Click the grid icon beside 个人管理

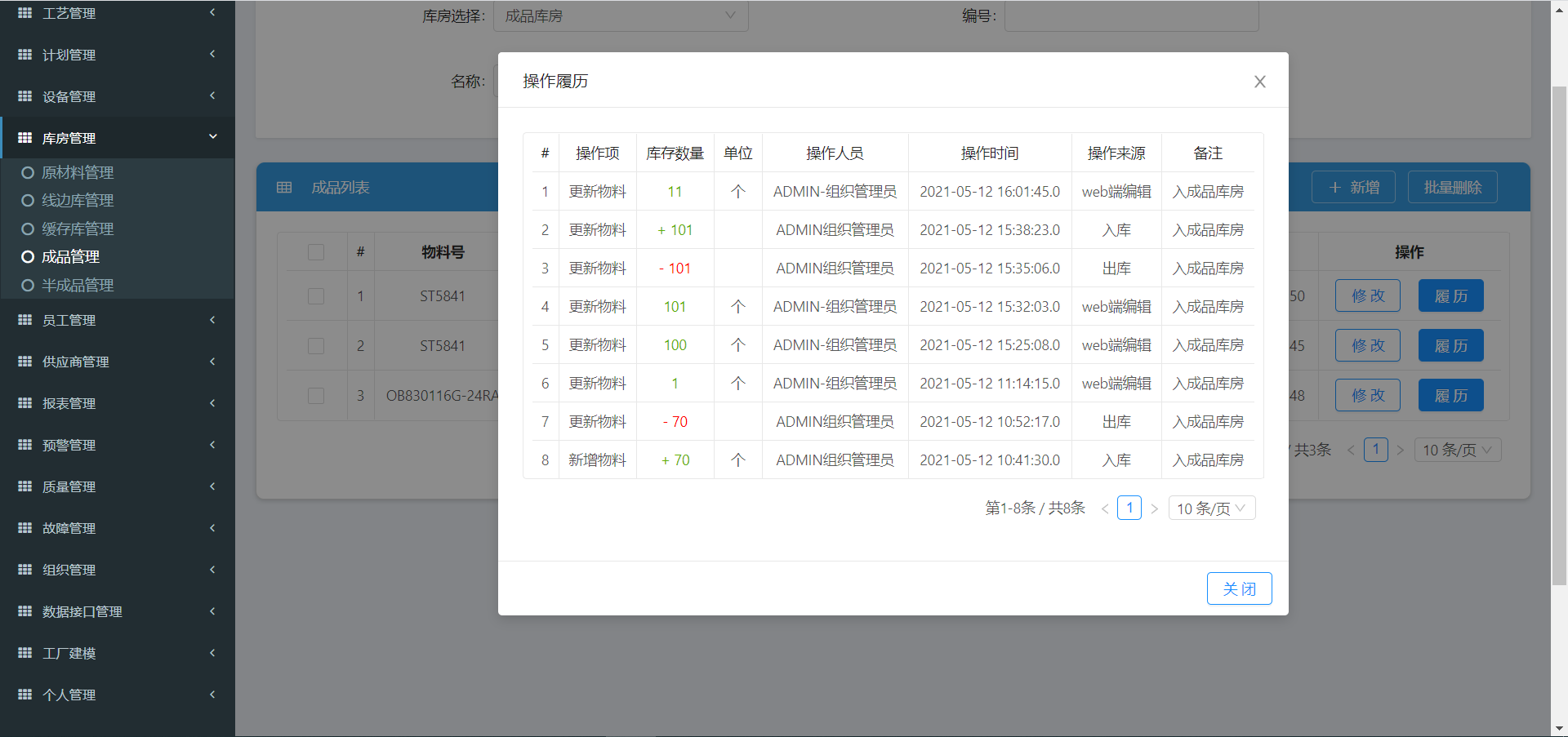pyautogui.click(x=24, y=695)
